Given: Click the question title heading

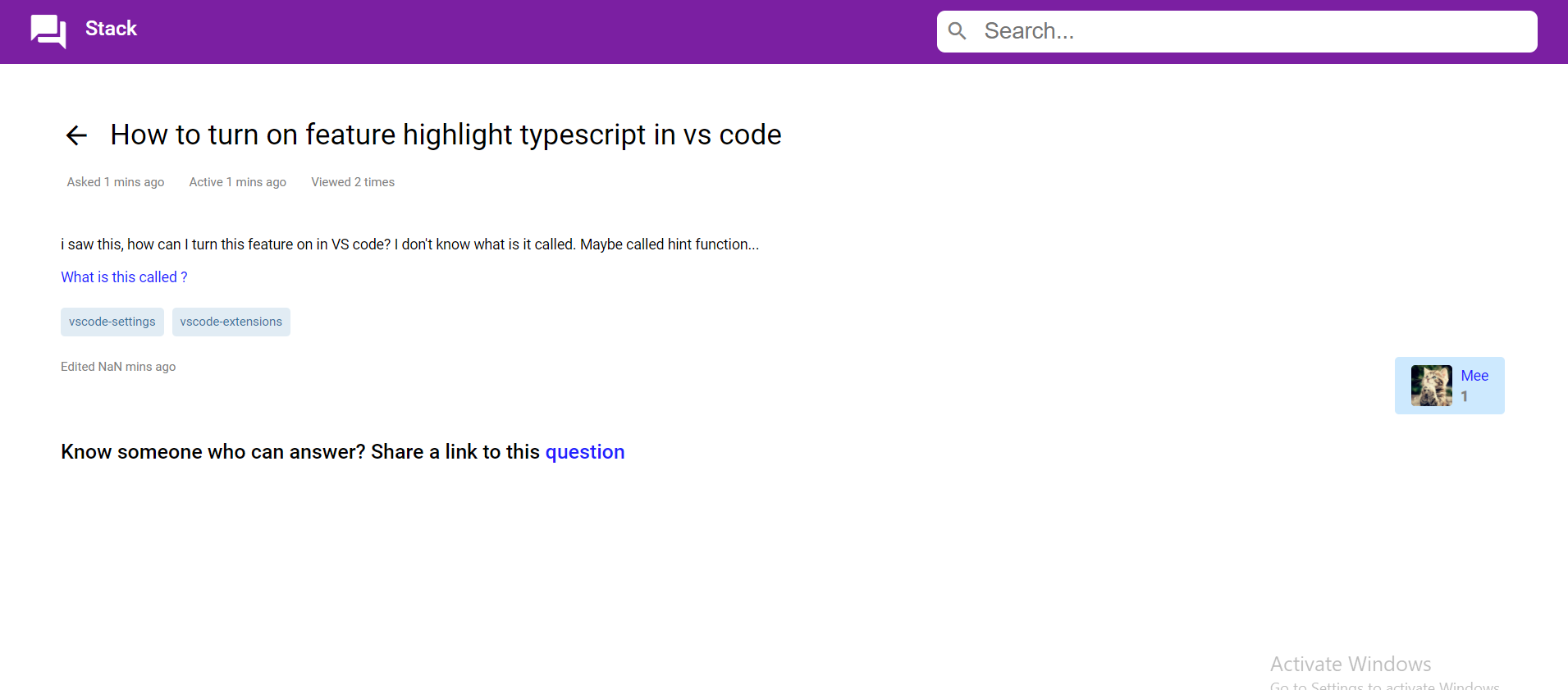Looking at the screenshot, I should click(445, 134).
